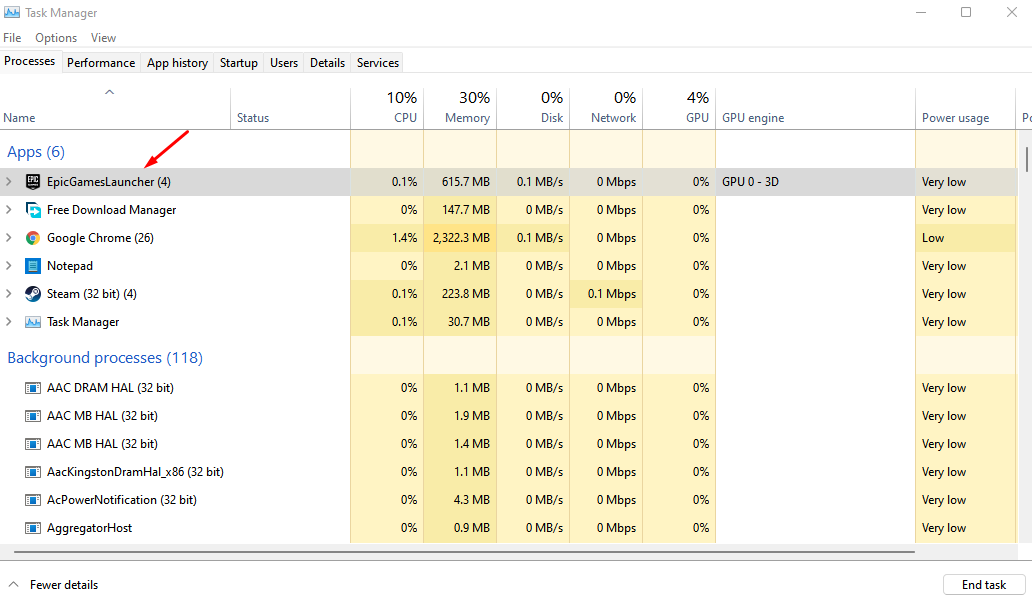1032x606 pixels.
Task: Select the AcPowerNotification (32 bit) process
Action: coord(122,499)
